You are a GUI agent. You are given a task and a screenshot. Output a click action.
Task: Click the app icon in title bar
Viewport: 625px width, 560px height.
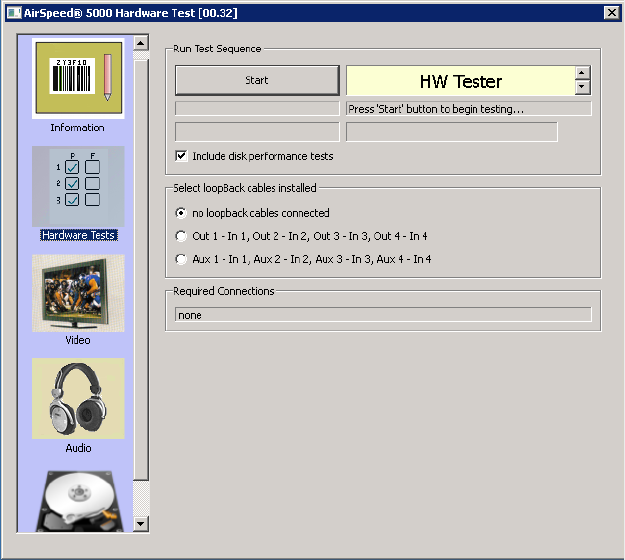[14, 13]
